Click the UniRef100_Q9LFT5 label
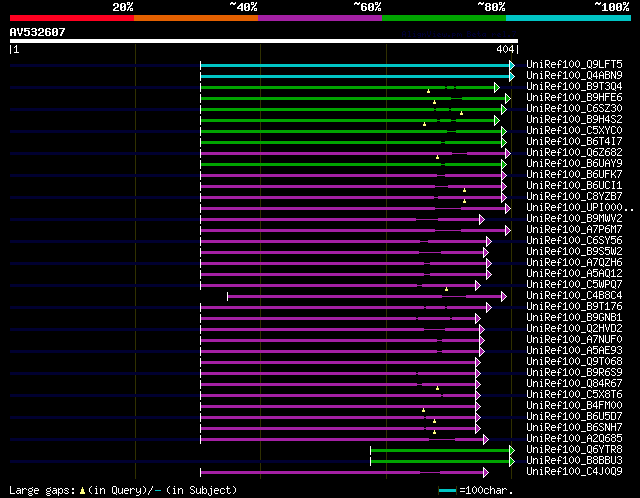 (x=574, y=64)
